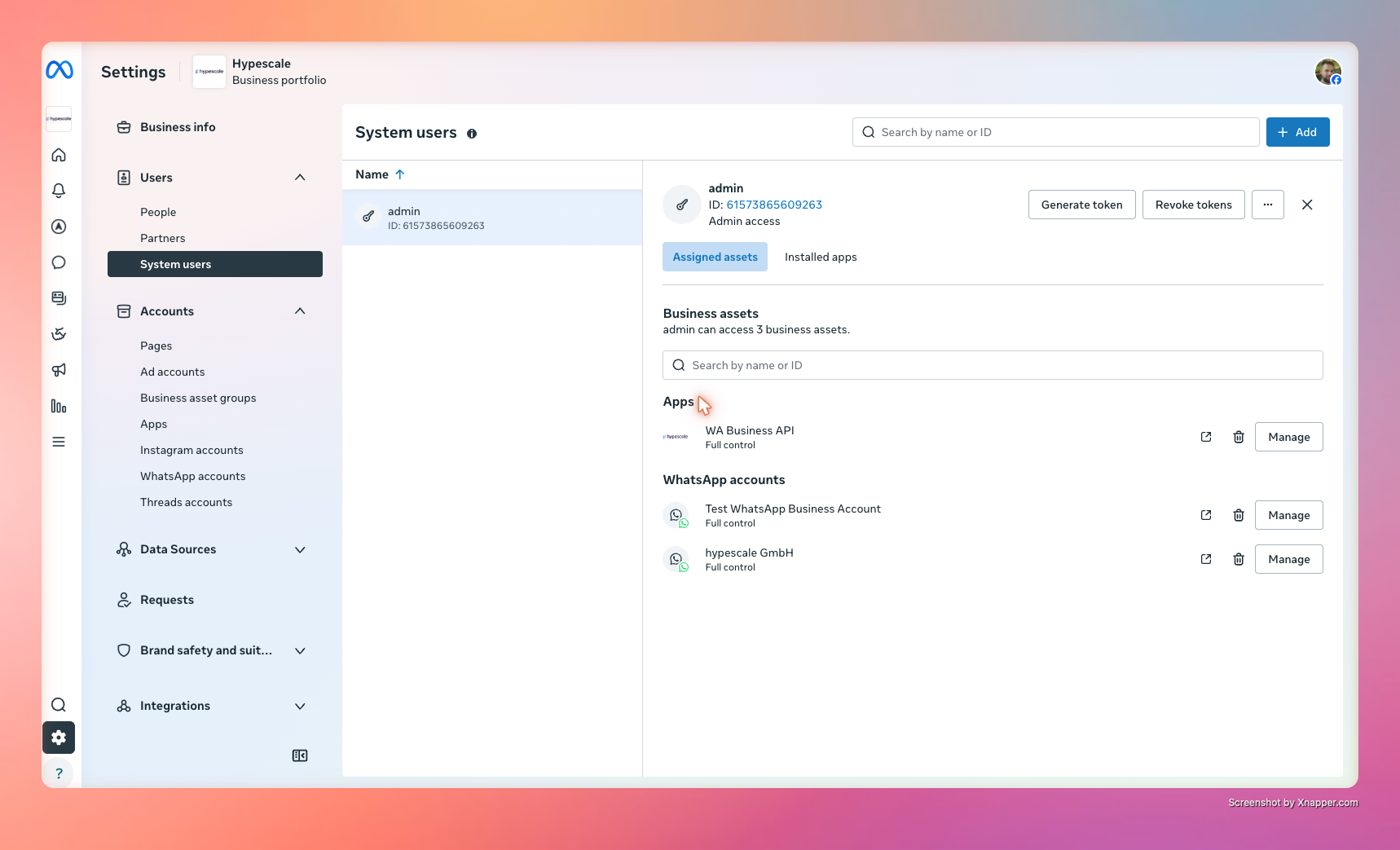The height and width of the screenshot is (850, 1400).
Task: Remove WA Business API trash icon
Action: point(1239,437)
